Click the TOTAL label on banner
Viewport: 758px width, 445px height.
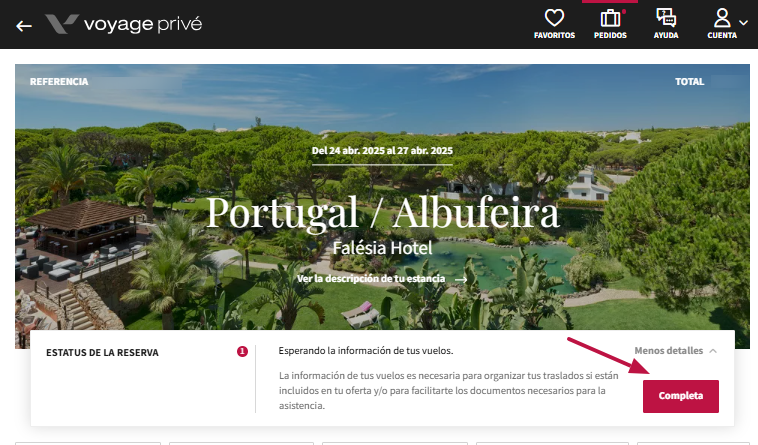tap(689, 82)
